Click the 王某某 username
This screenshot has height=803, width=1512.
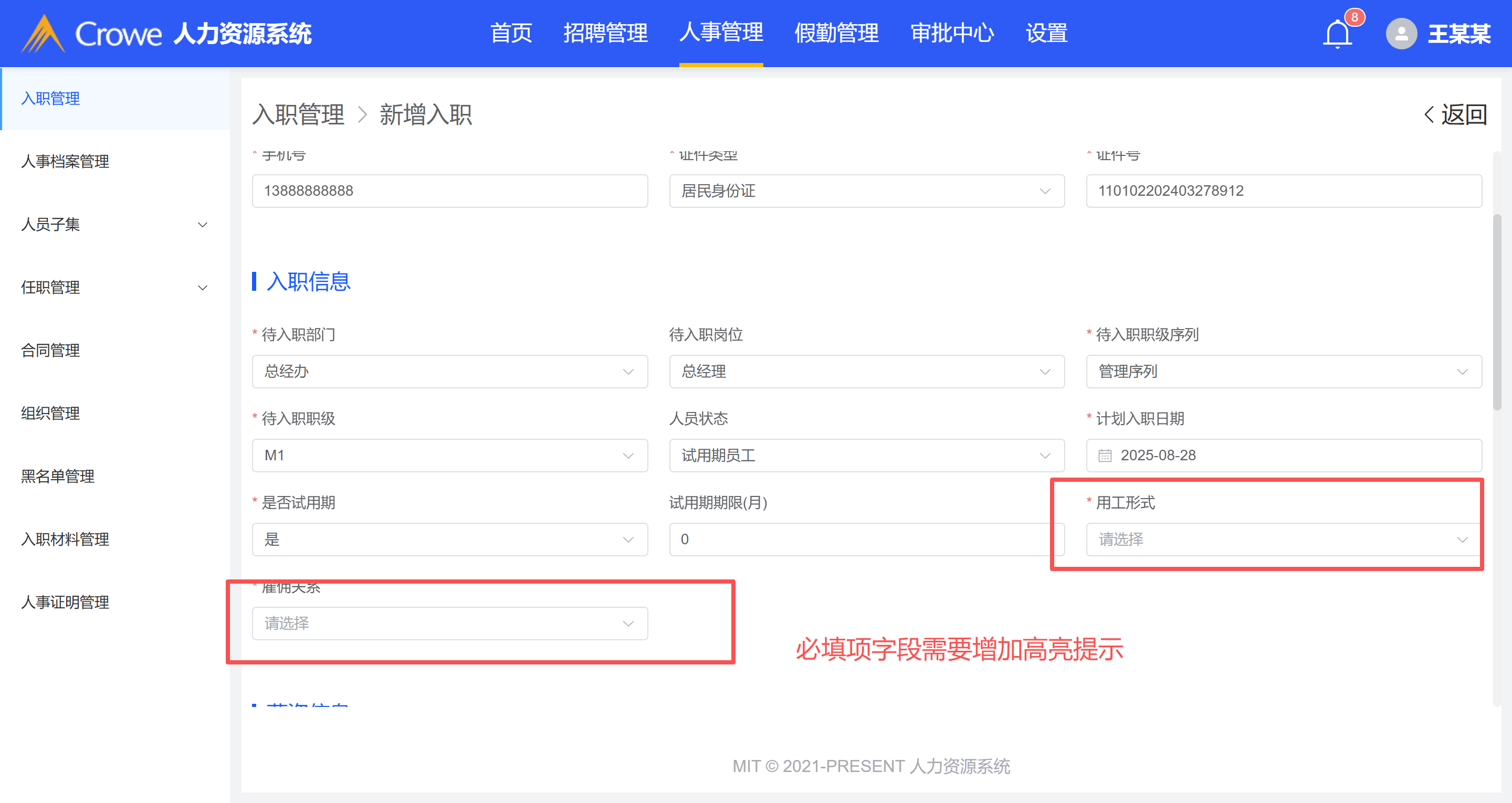click(x=1459, y=34)
